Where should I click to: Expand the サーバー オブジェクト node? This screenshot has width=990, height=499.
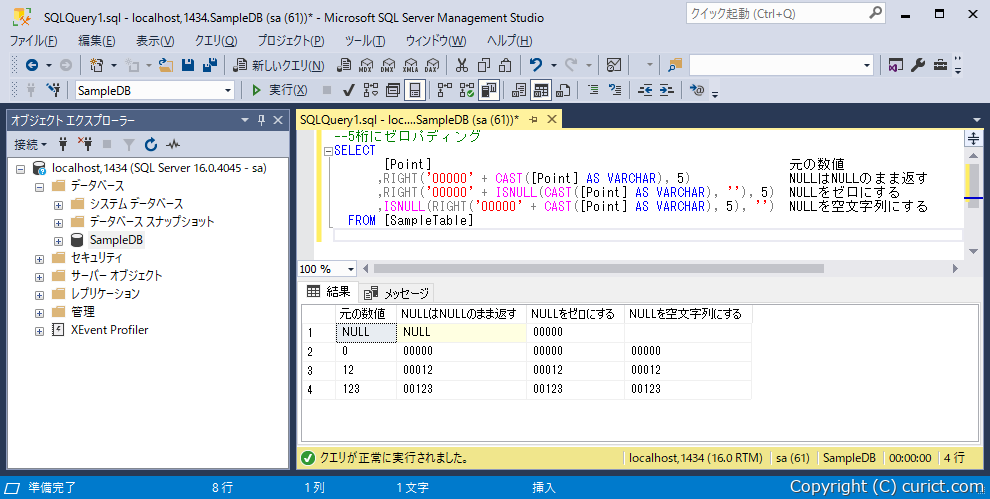pos(39,277)
